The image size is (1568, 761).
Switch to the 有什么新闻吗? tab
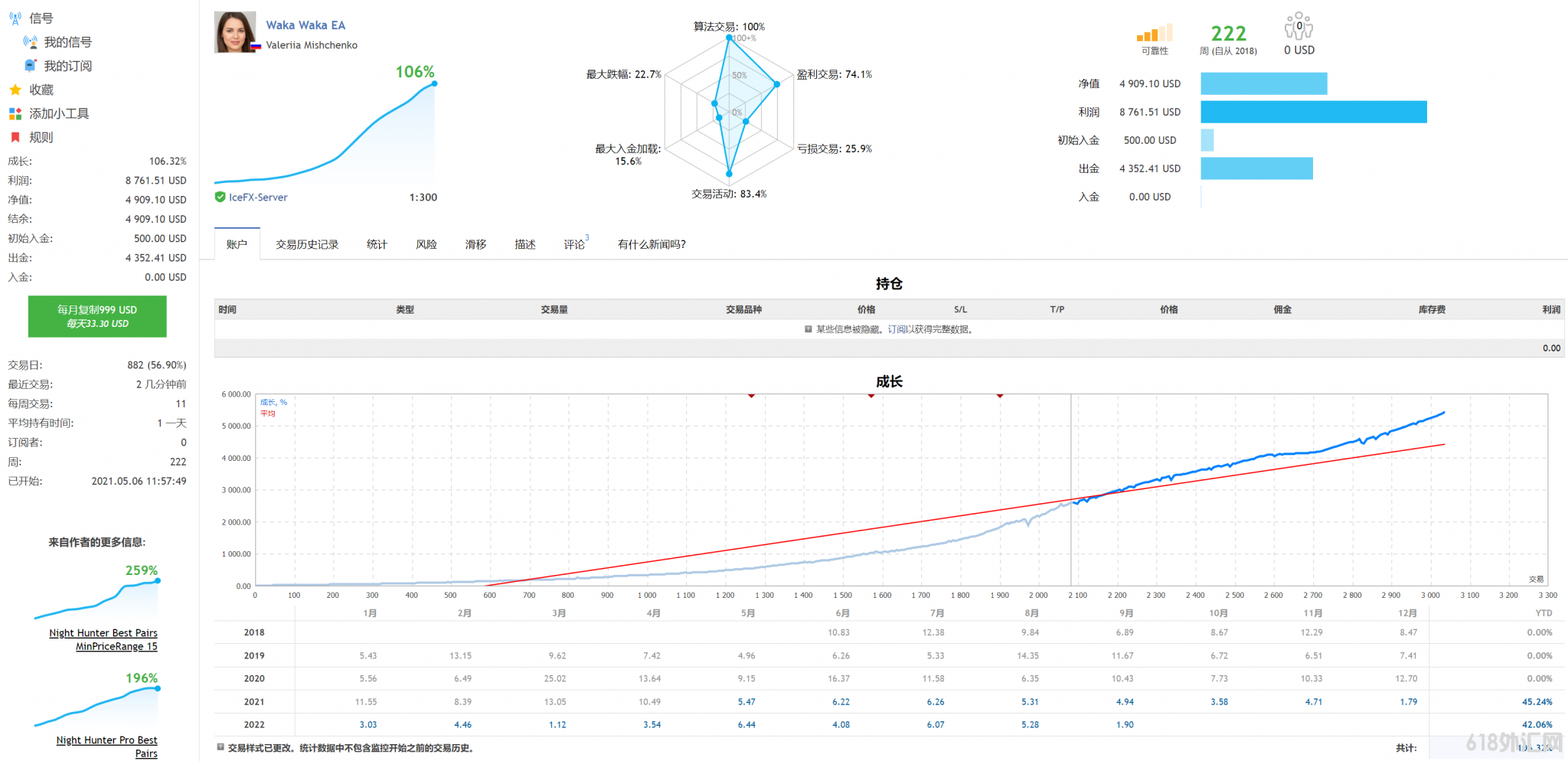tap(652, 244)
